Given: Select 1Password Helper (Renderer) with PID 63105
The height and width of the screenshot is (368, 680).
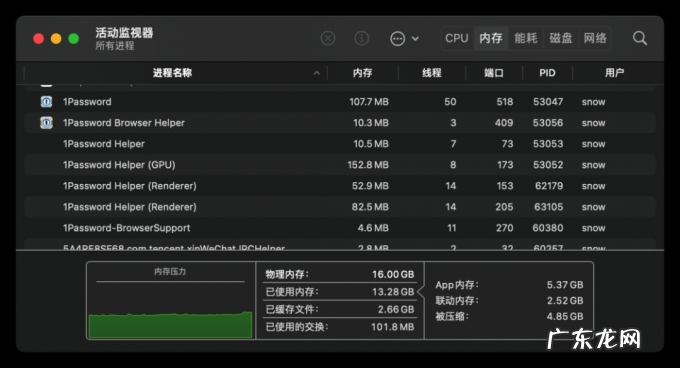Looking at the screenshot, I should (340, 207).
